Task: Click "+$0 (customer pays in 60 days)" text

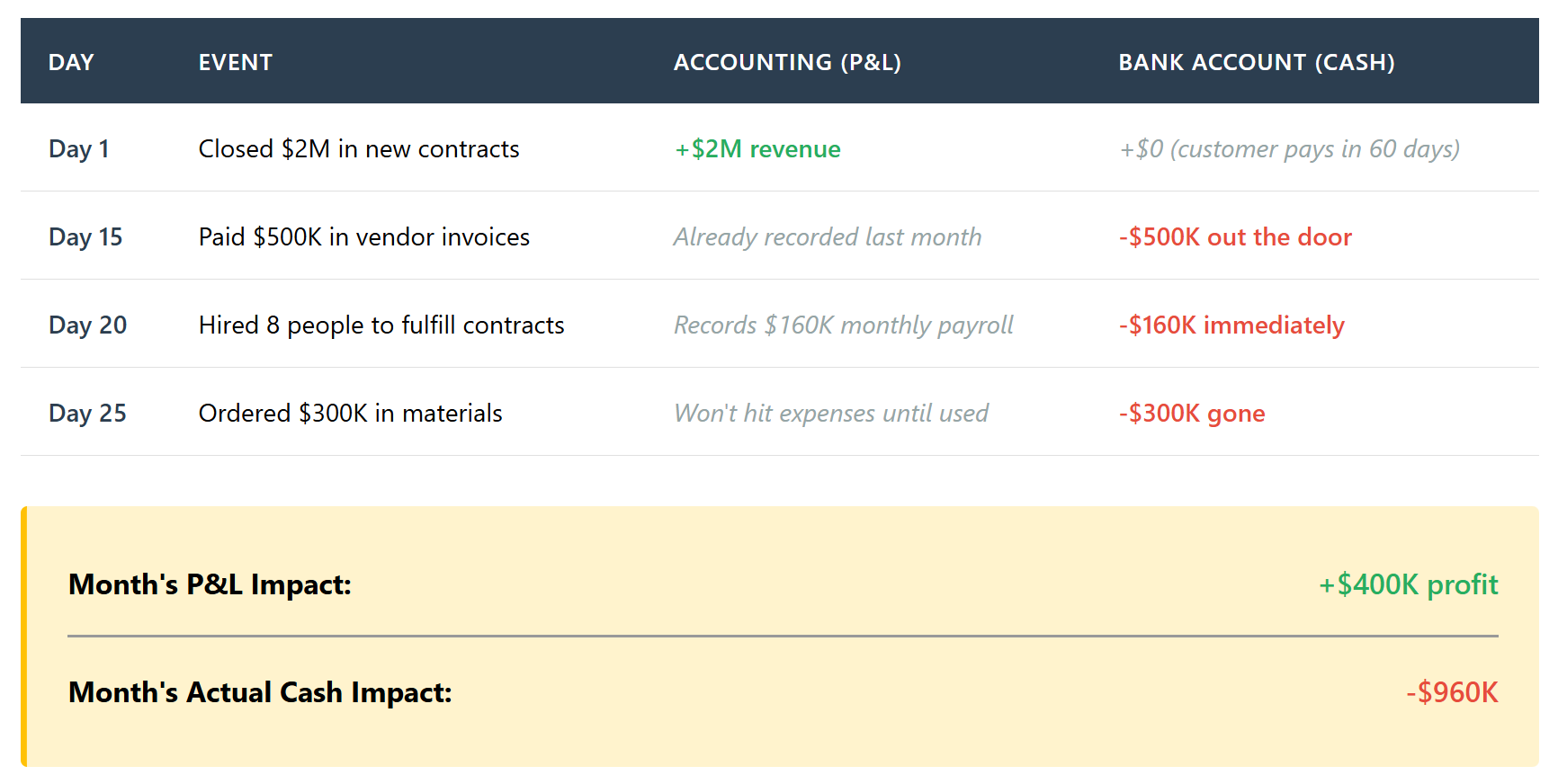Action: 1289,148
